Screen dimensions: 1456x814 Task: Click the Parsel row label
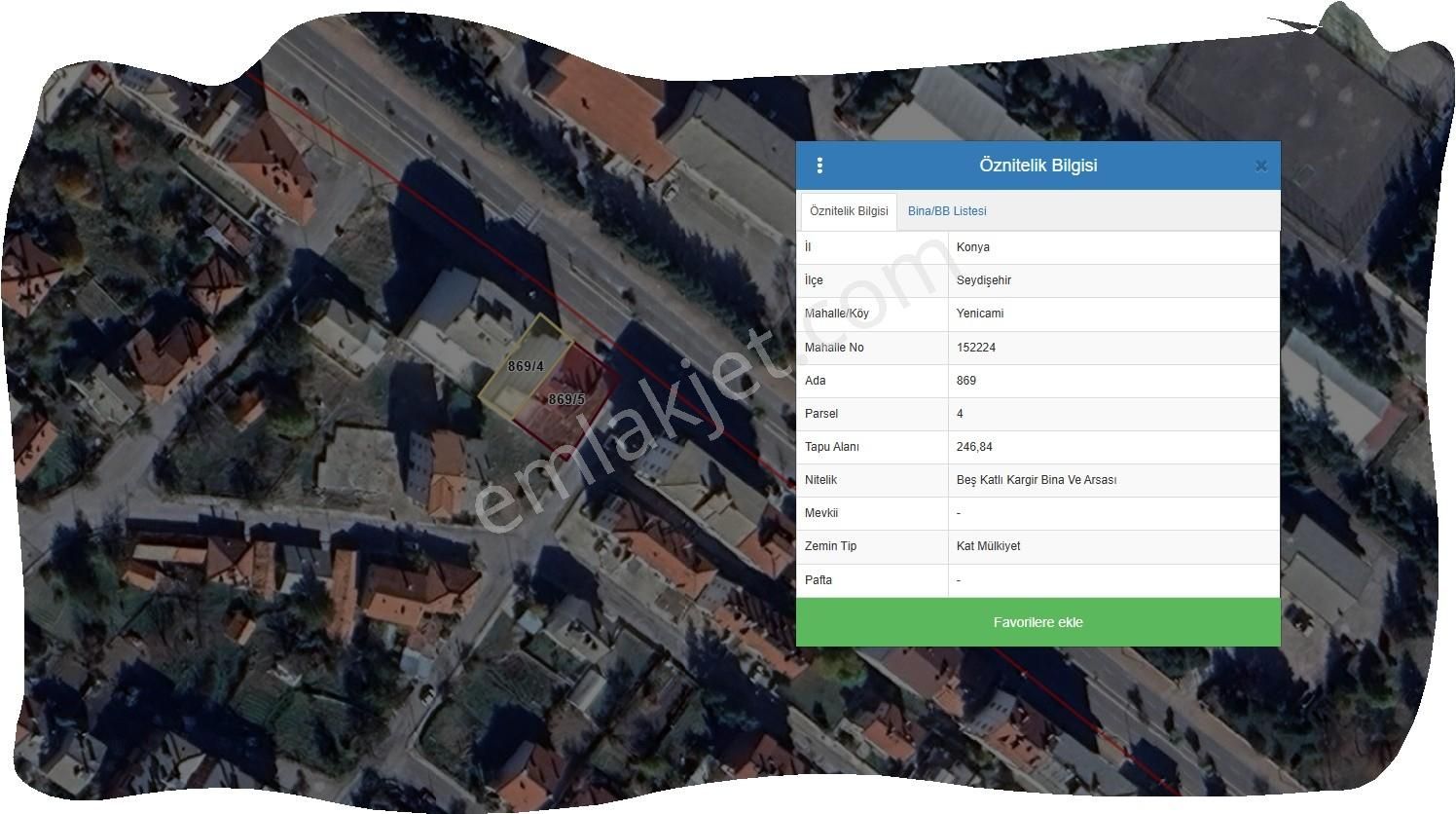coord(820,414)
